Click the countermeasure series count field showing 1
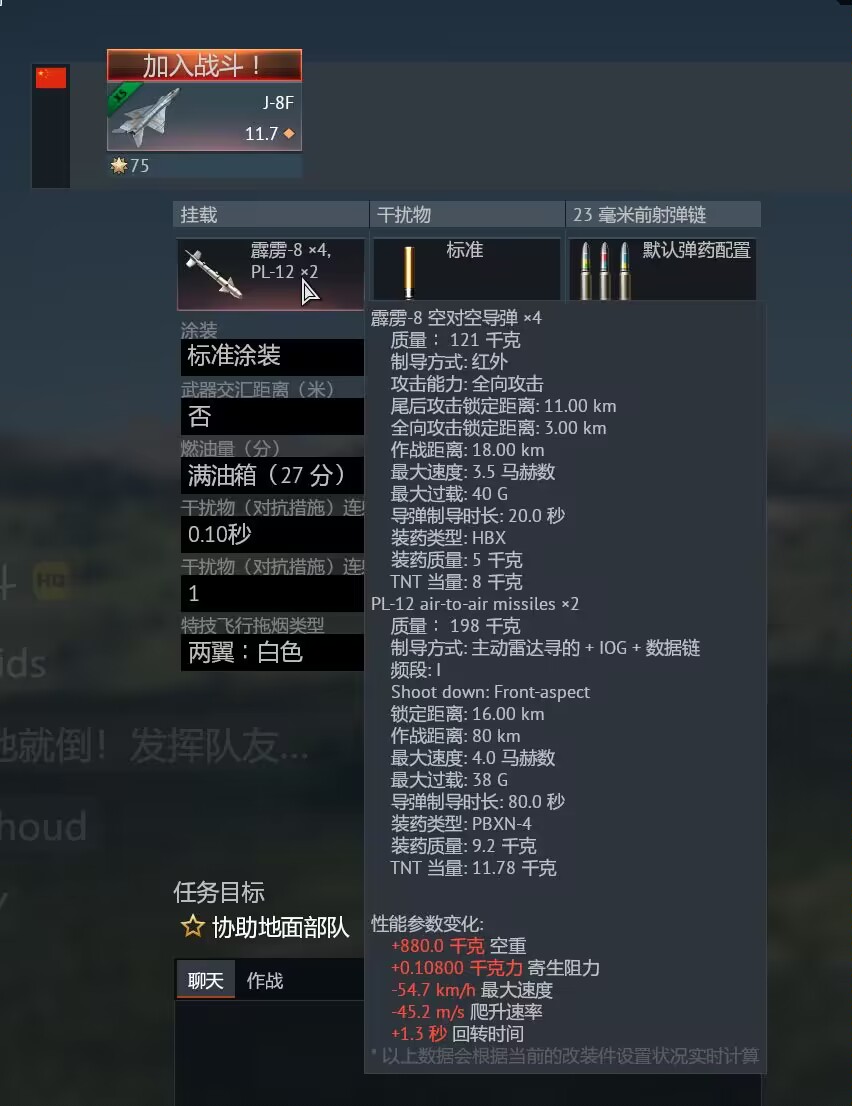 [x=272, y=594]
